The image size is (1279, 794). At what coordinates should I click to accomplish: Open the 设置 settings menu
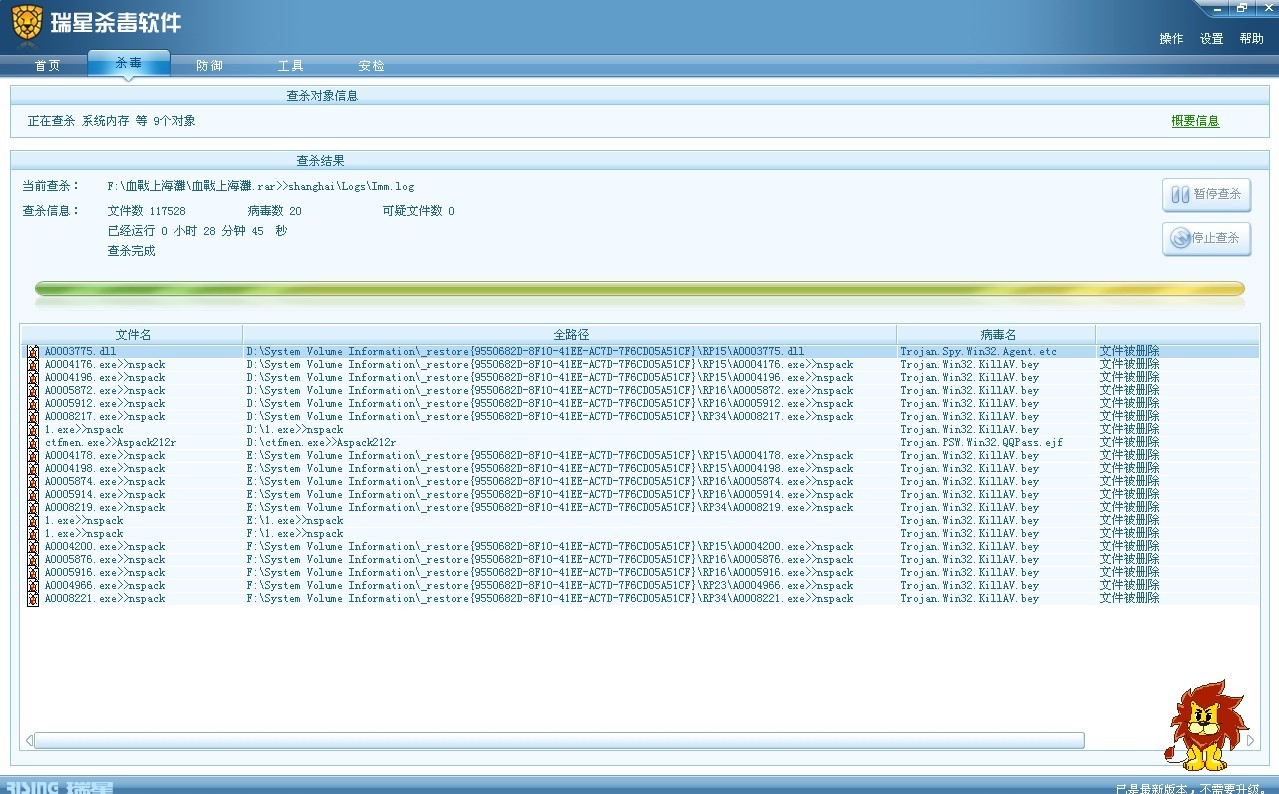(x=1211, y=39)
